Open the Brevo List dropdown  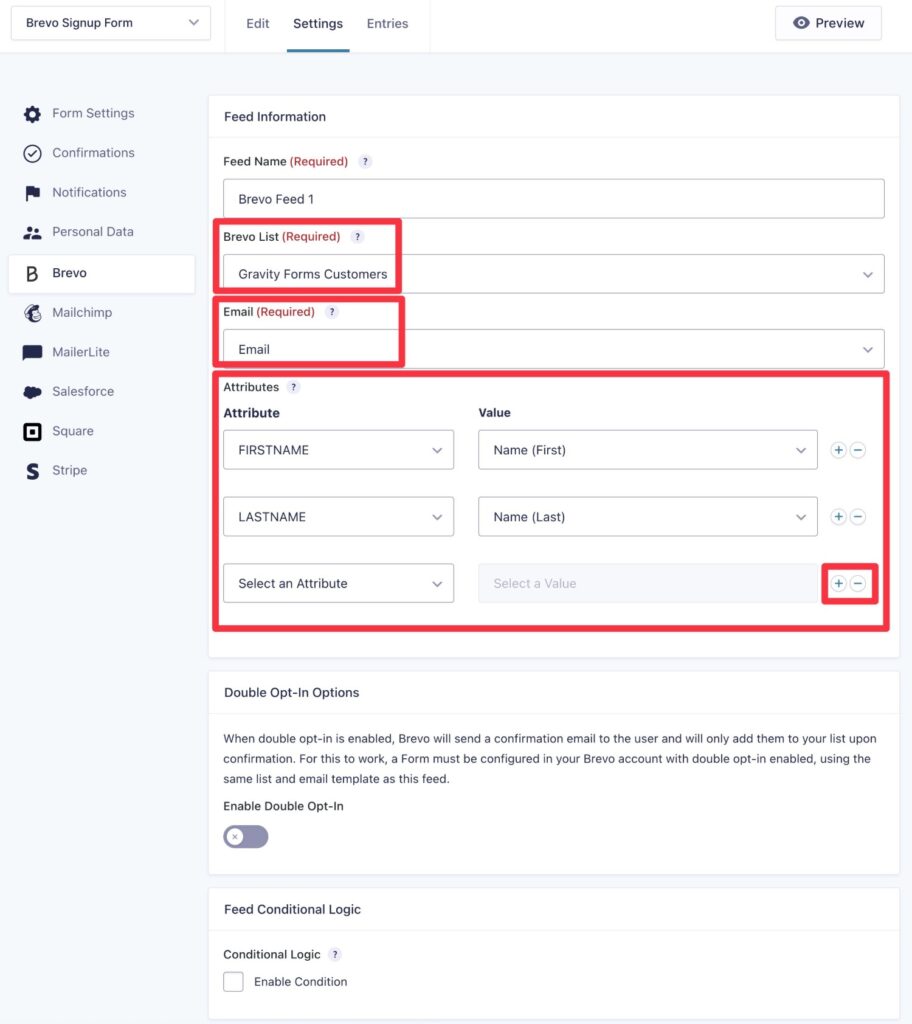(x=553, y=273)
